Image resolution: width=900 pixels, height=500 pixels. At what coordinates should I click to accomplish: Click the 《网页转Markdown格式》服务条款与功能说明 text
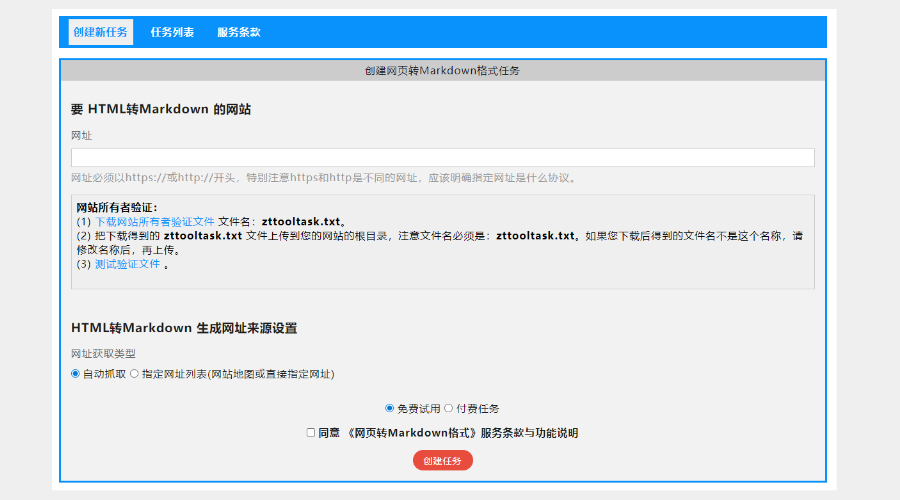(x=462, y=433)
